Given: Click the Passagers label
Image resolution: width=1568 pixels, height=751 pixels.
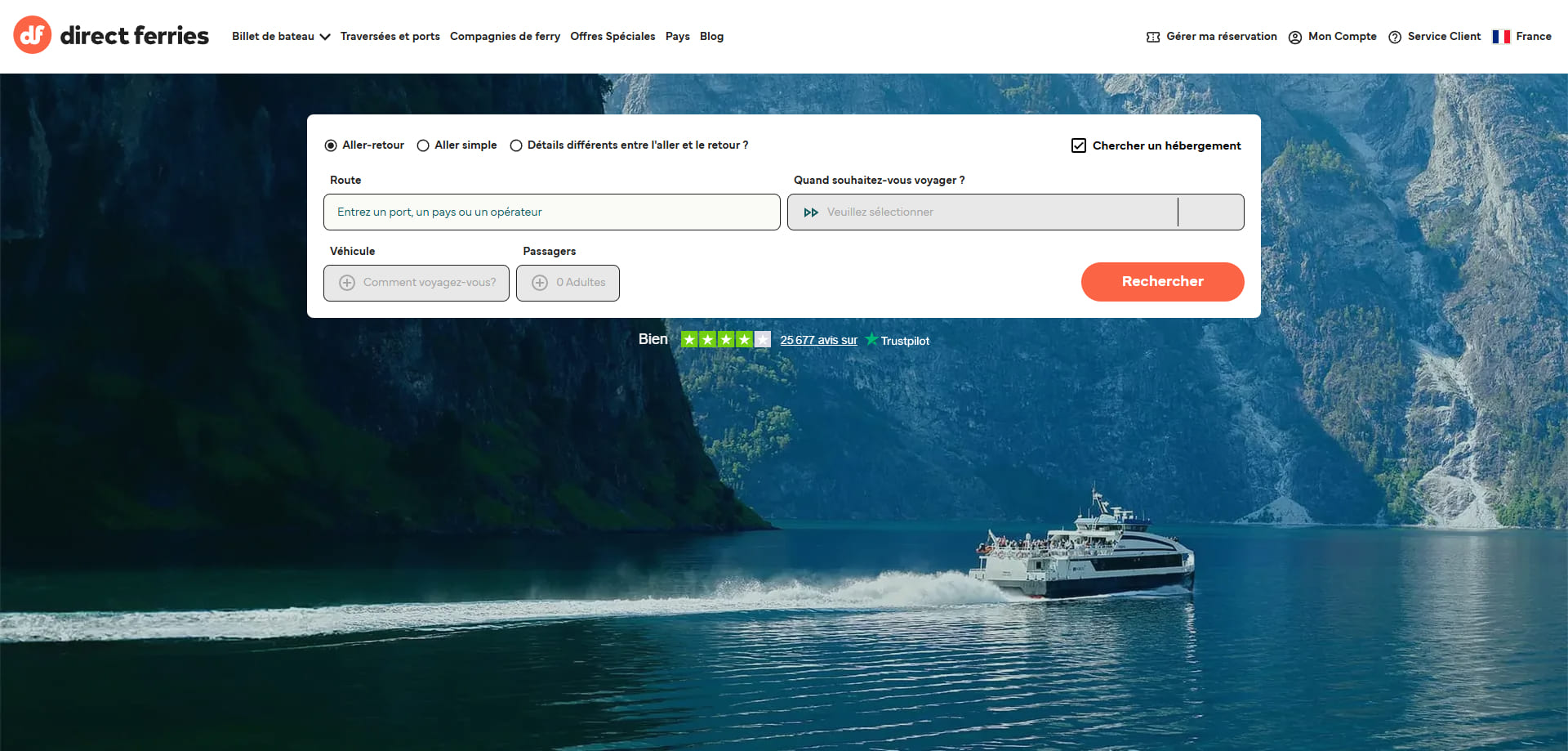Looking at the screenshot, I should click(x=550, y=252).
